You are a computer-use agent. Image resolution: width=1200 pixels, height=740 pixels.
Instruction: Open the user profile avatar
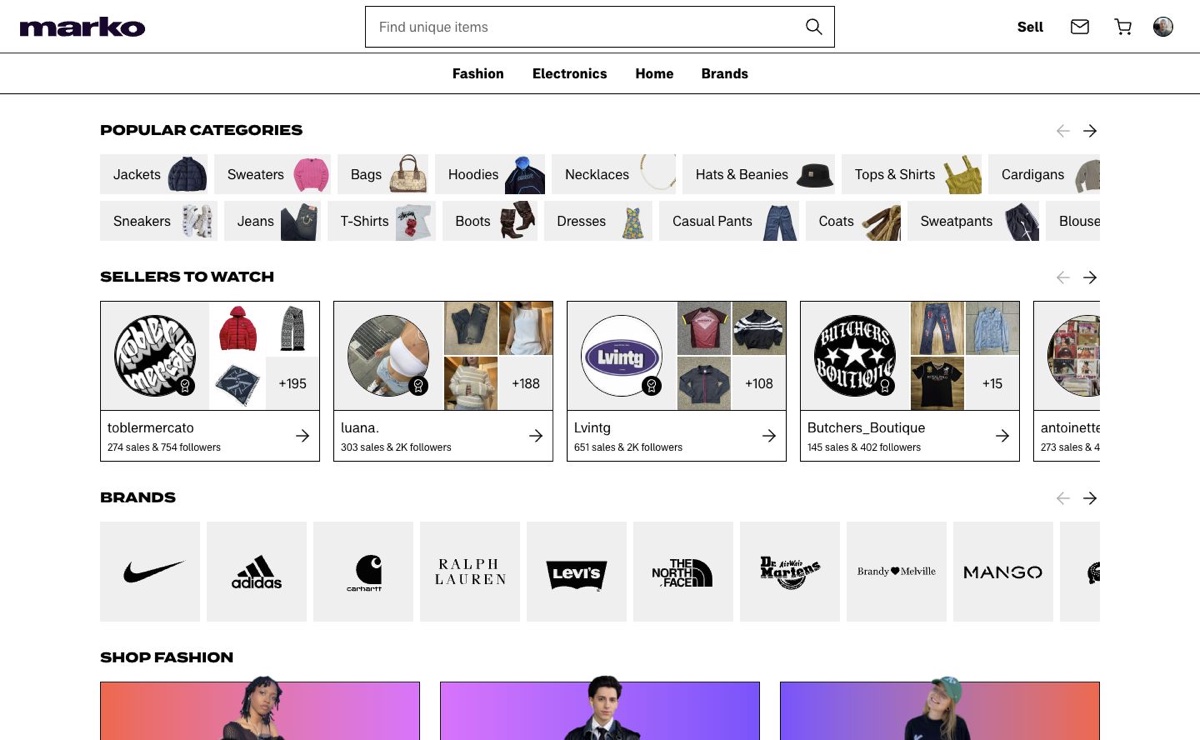[x=1163, y=27]
